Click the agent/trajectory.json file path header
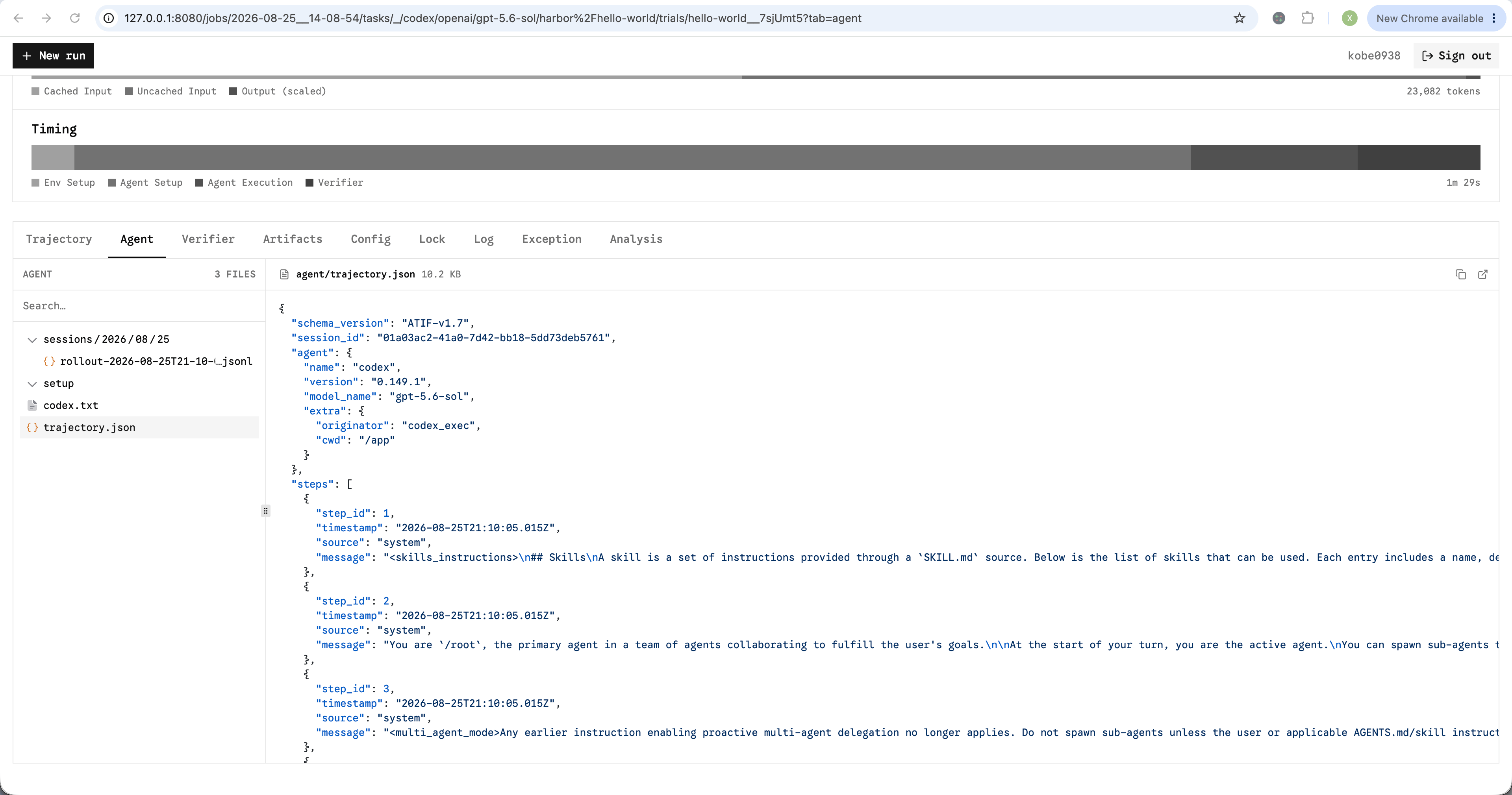The width and height of the screenshot is (1512, 795). [x=355, y=275]
